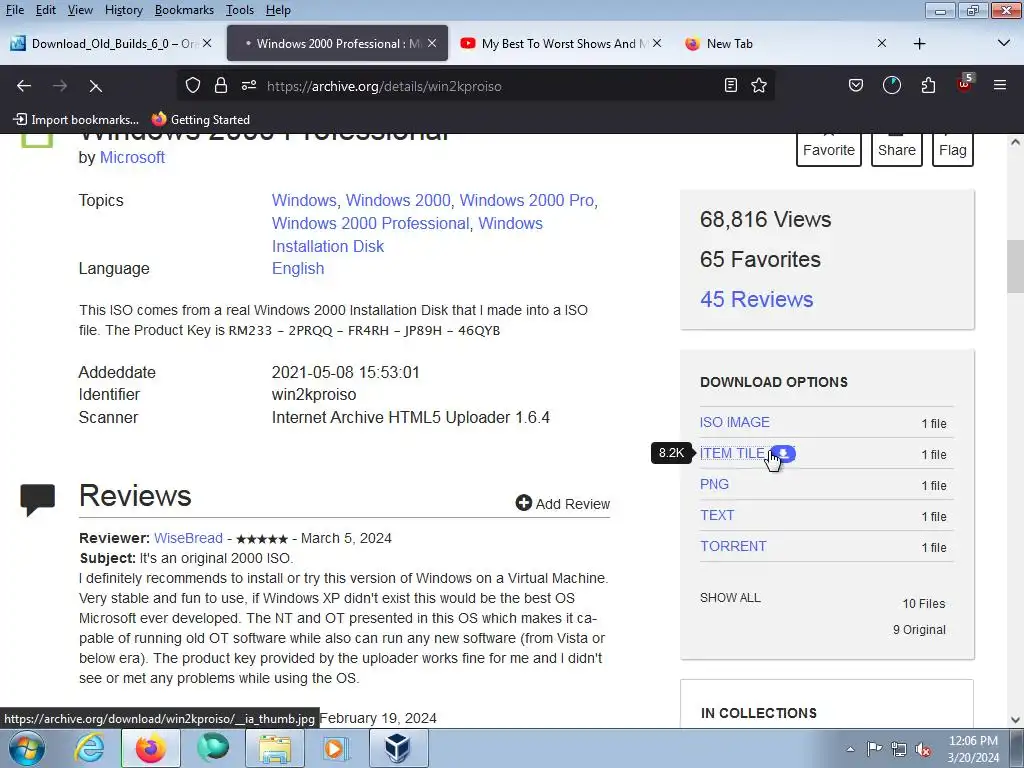The width and height of the screenshot is (1024, 768).
Task: Open the Edit menu
Action: pos(46,10)
